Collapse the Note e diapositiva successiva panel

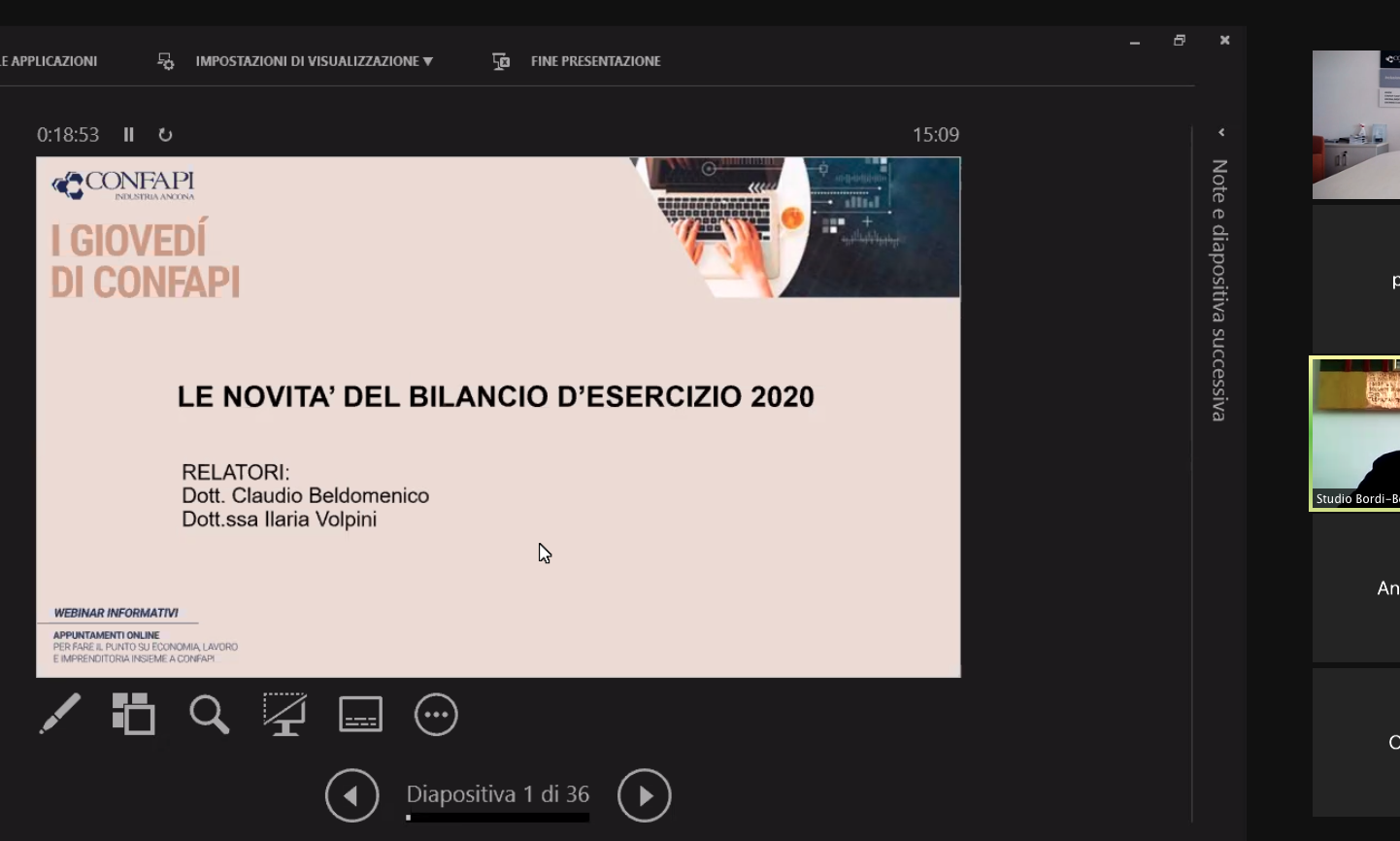[x=1221, y=132]
